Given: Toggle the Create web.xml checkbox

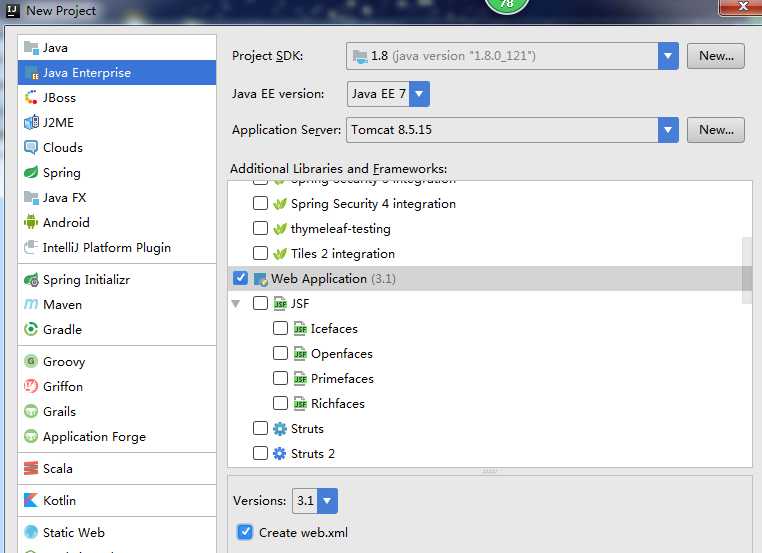Looking at the screenshot, I should 245,532.
